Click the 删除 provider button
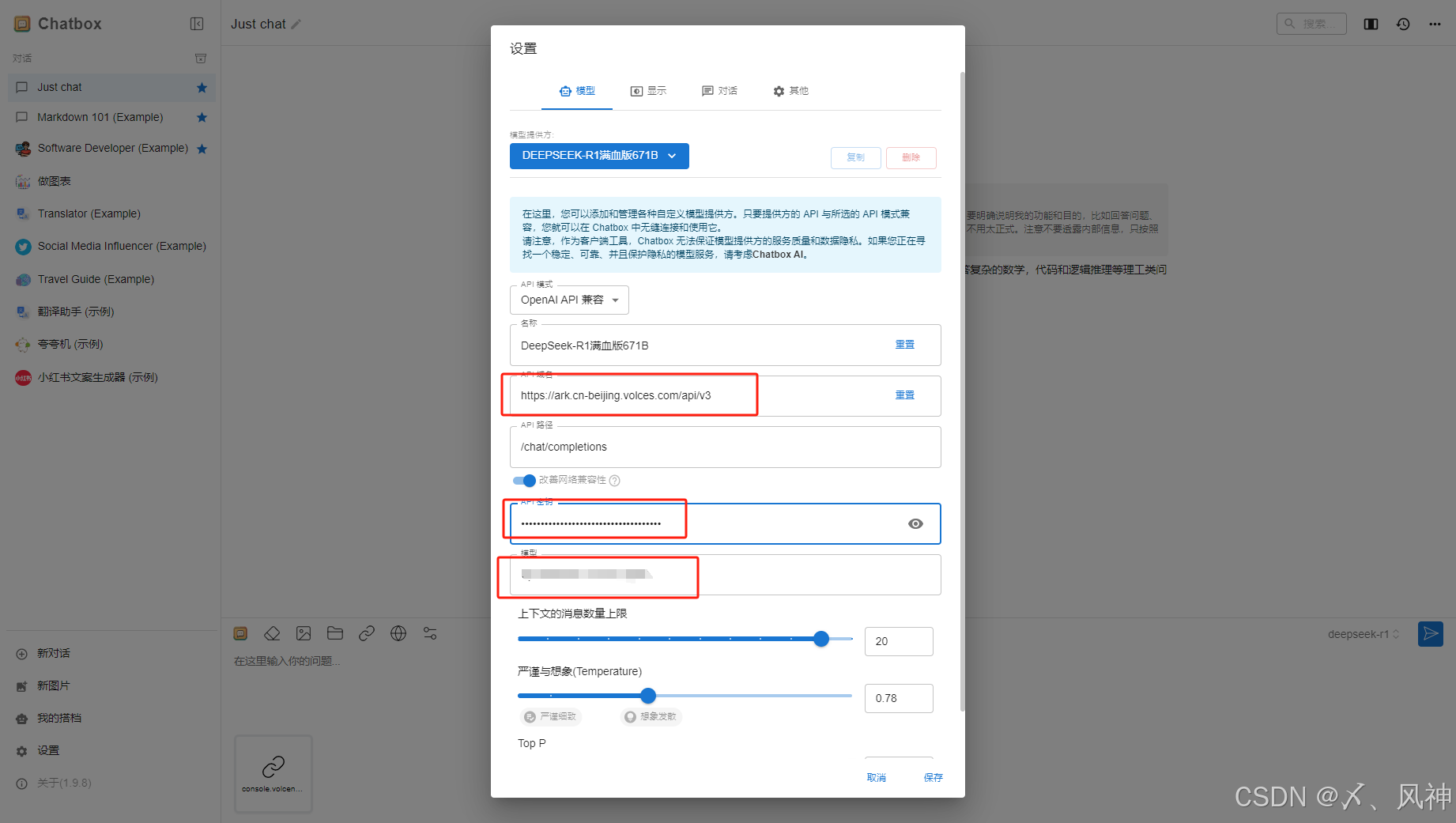Screen dimensions: 1456x823 click(x=911, y=157)
